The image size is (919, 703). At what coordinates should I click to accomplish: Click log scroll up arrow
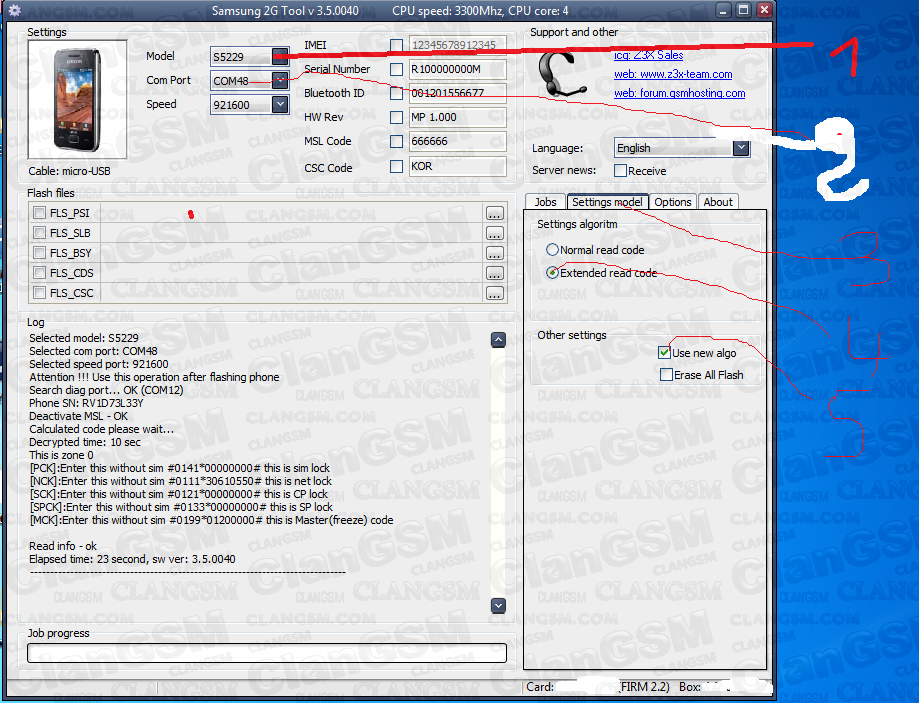pos(498,339)
